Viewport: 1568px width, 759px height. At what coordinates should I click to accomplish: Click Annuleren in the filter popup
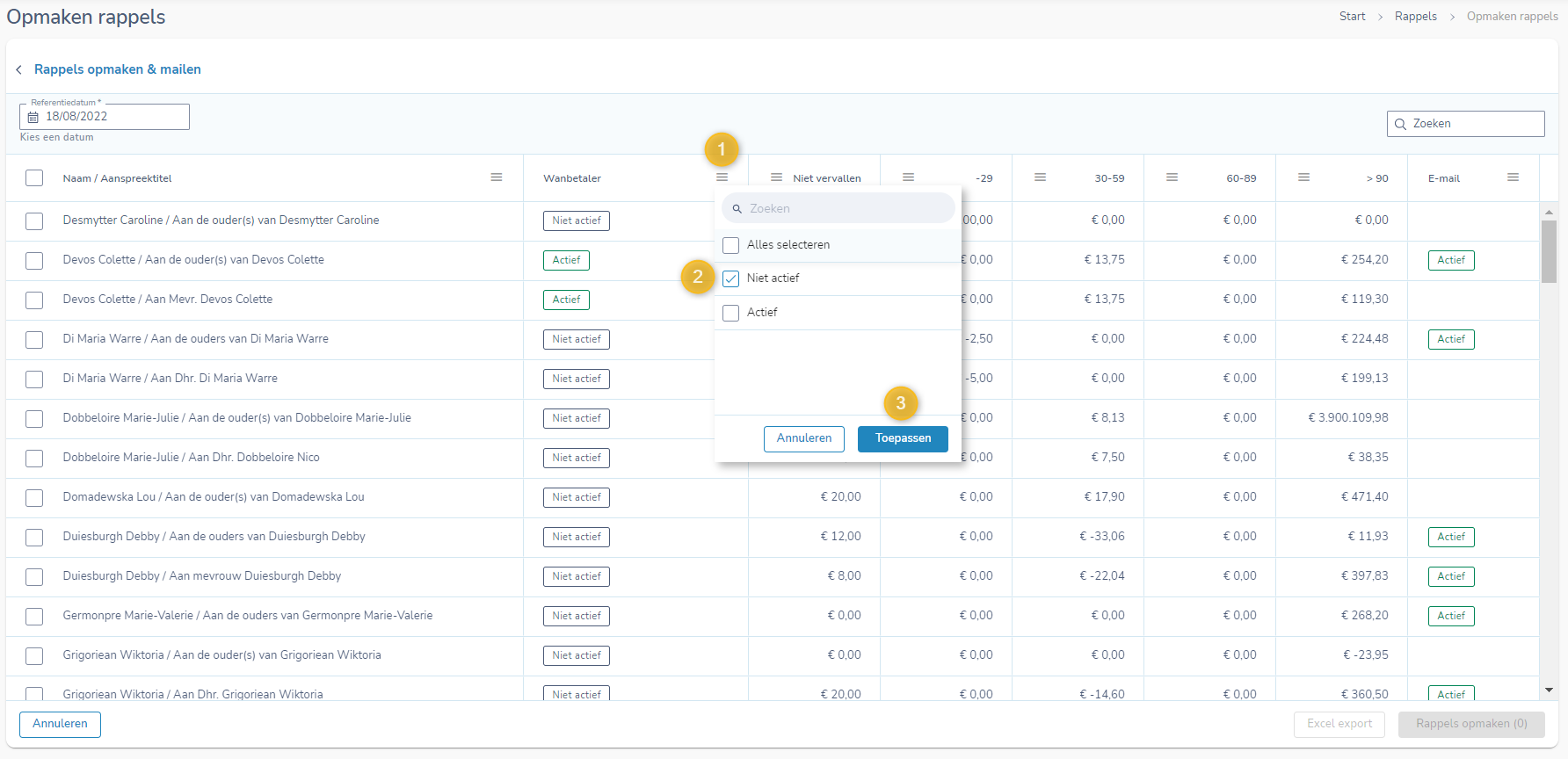click(x=803, y=438)
